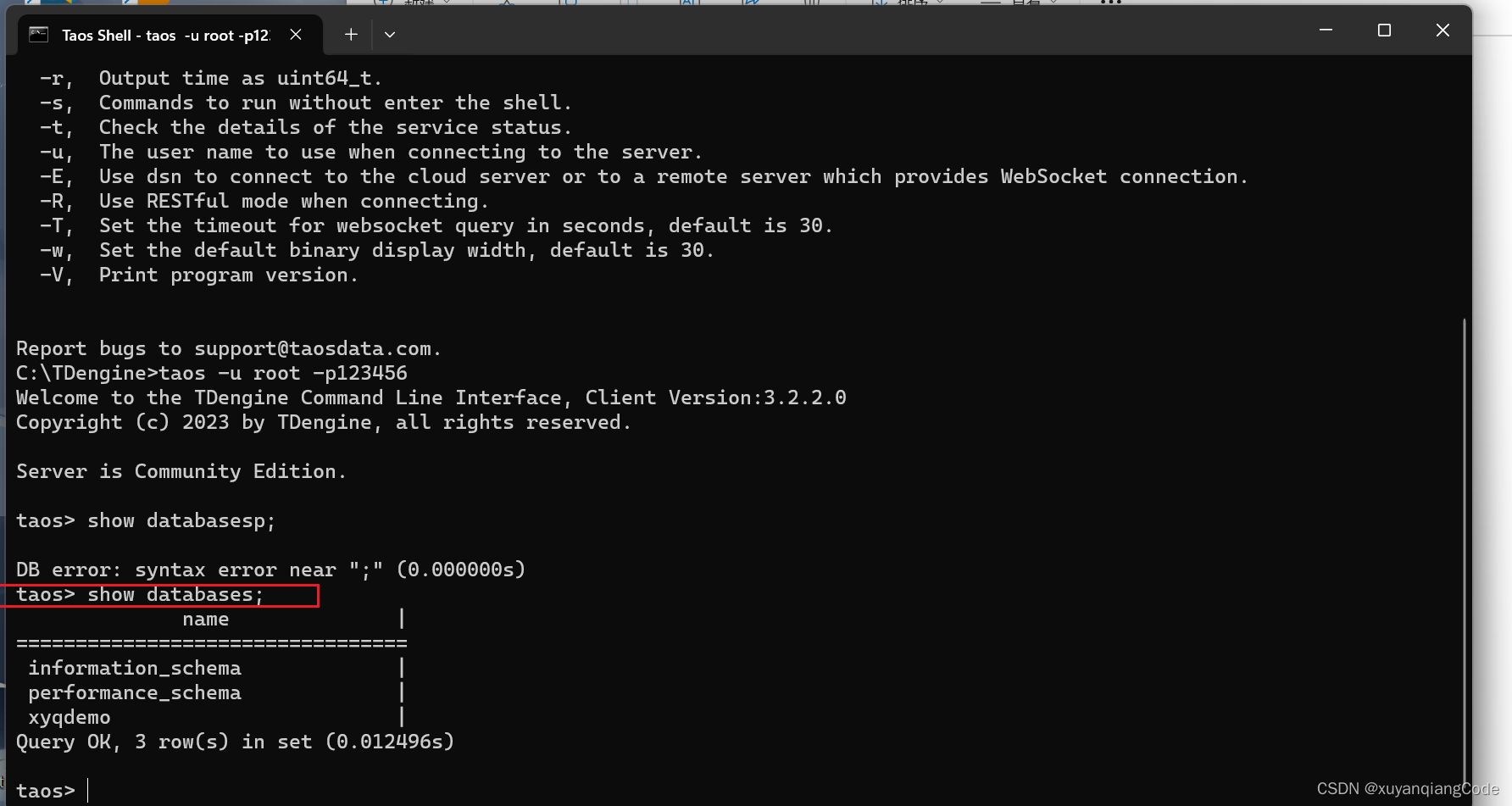Image resolution: width=1512 pixels, height=806 pixels.
Task: Click the '-V, Print program version' line
Action: pos(199,275)
